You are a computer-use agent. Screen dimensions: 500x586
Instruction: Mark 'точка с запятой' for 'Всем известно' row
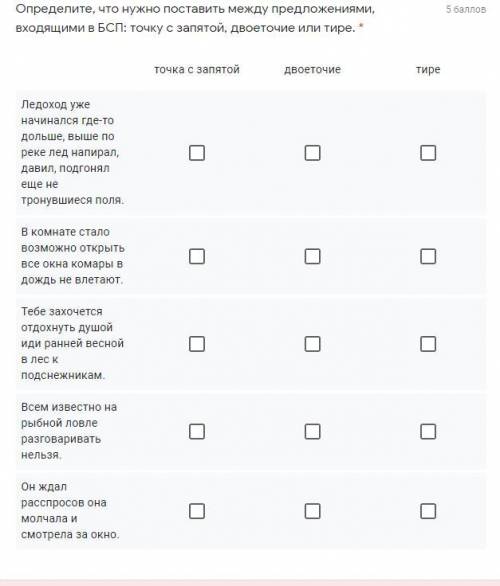197,431
